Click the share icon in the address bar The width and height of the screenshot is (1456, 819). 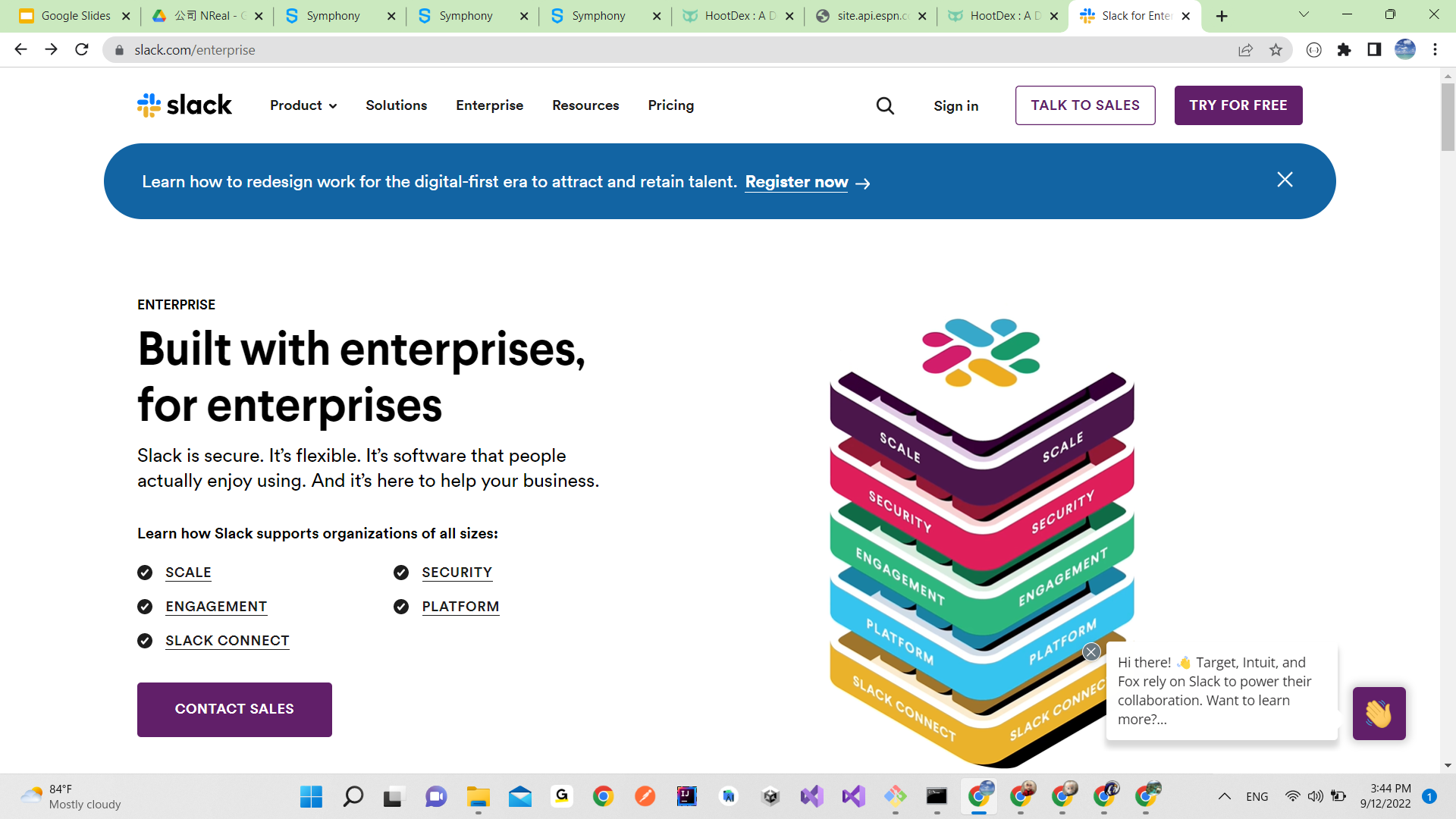click(1245, 50)
